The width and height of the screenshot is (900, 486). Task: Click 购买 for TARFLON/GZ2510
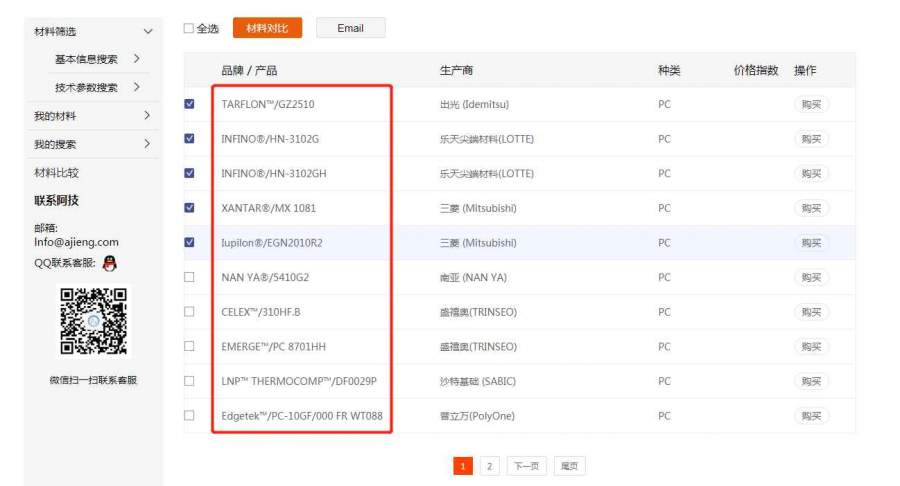[811, 104]
